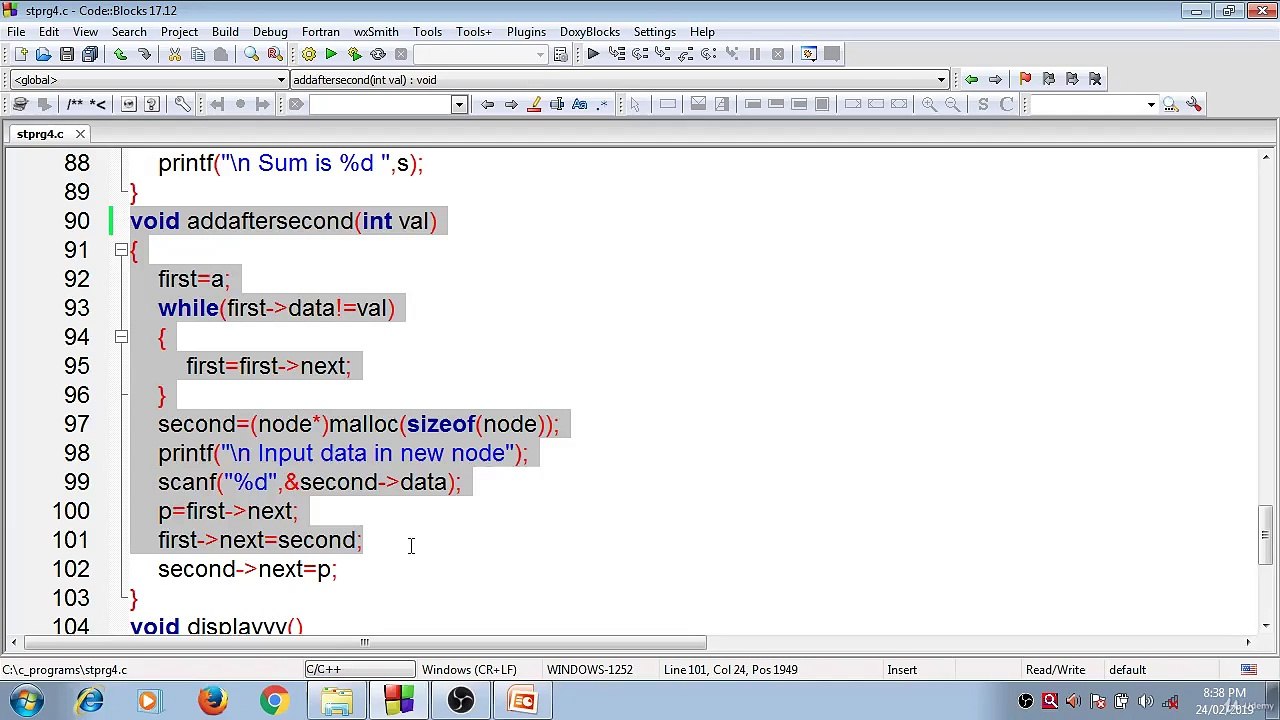Click the taskbar clock showing 8:38 PM

(1224, 701)
